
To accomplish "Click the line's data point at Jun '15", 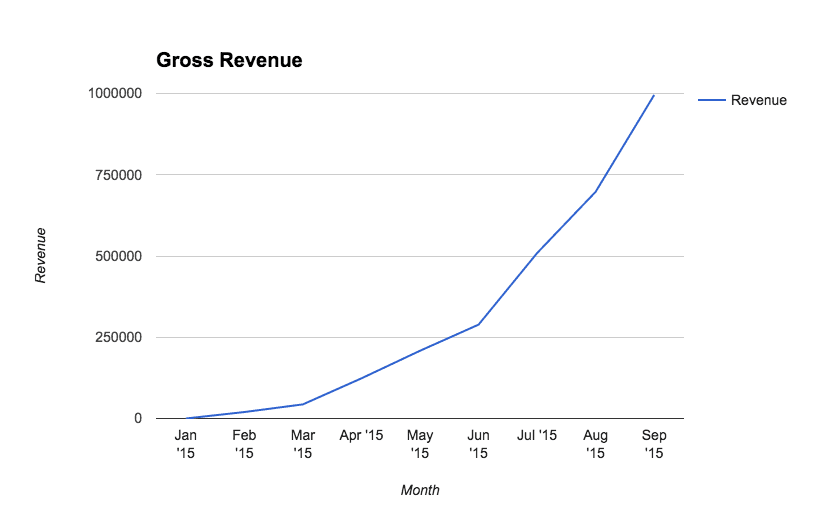I will click(x=479, y=324).
